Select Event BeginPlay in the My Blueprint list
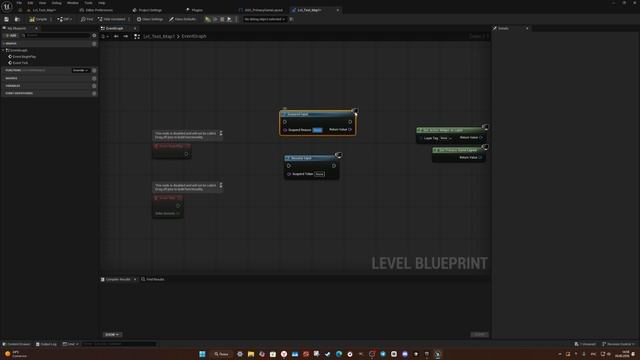 pyautogui.click(x=24, y=57)
